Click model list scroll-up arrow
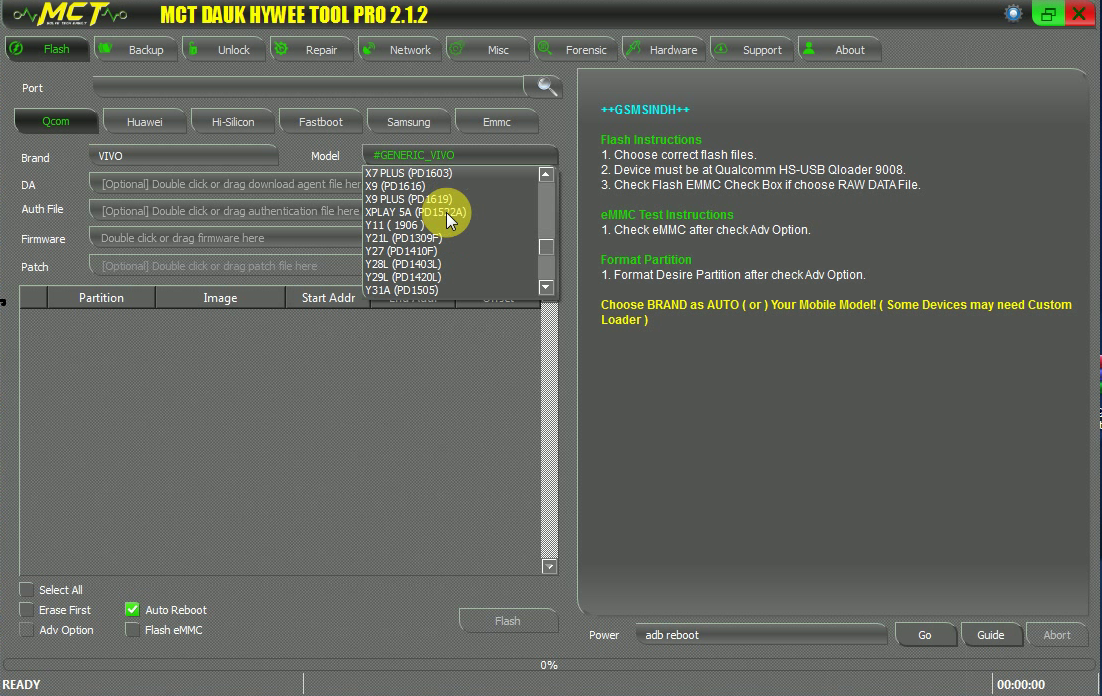The image size is (1102, 696). coord(546,174)
